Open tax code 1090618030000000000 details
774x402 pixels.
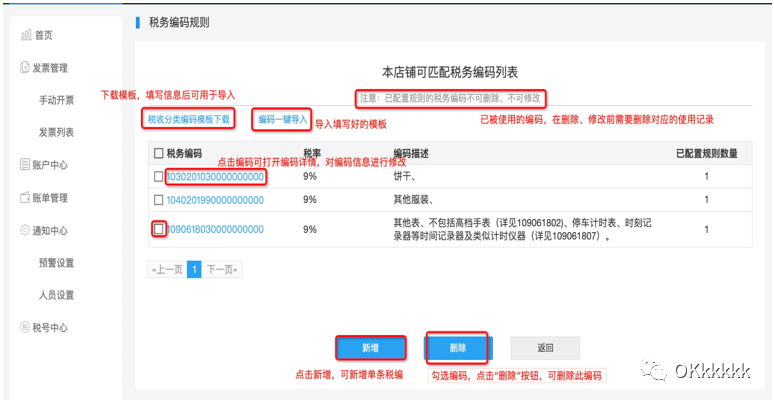[x=215, y=229]
